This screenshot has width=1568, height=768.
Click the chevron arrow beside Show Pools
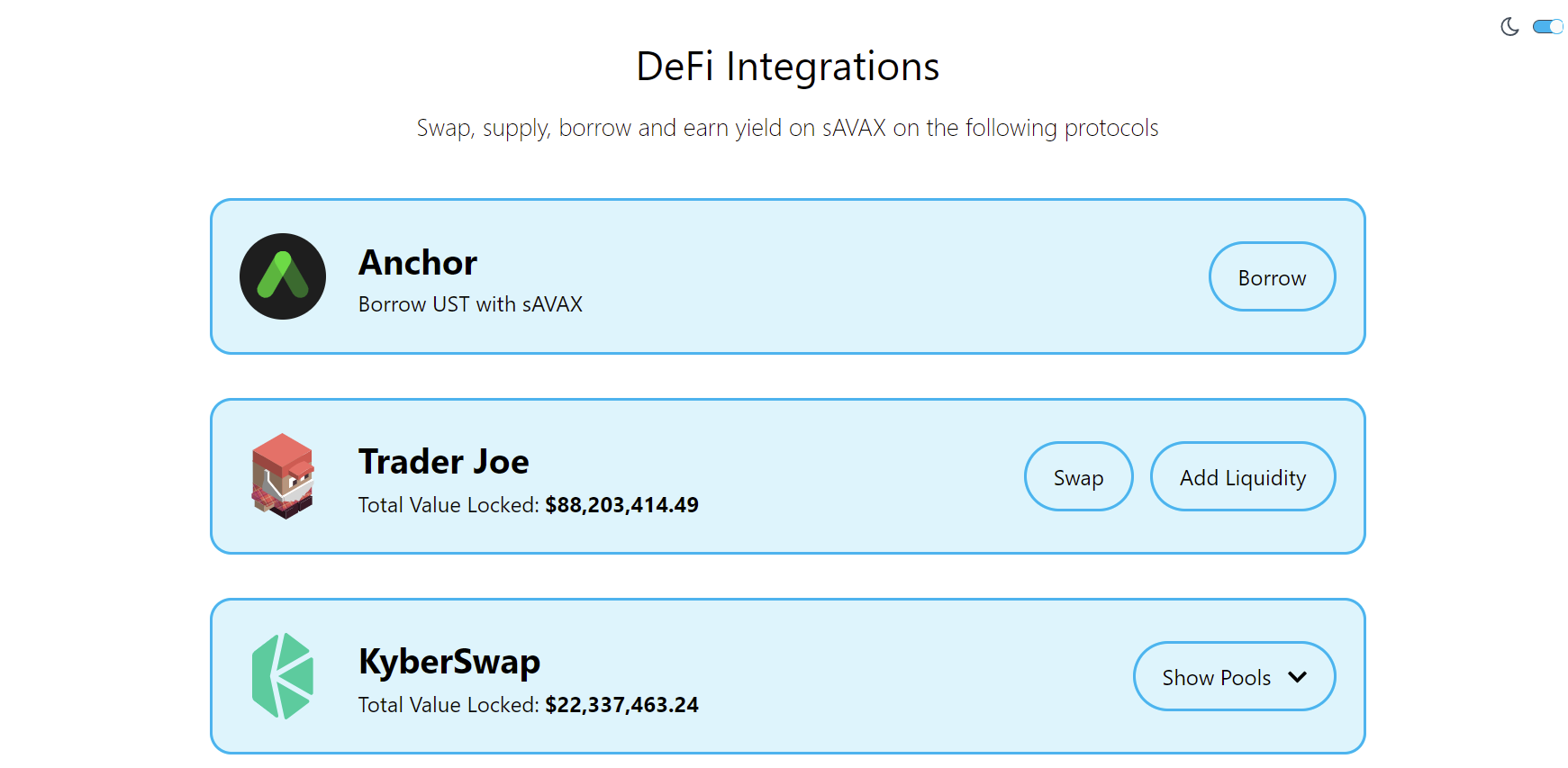pyautogui.click(x=1297, y=677)
